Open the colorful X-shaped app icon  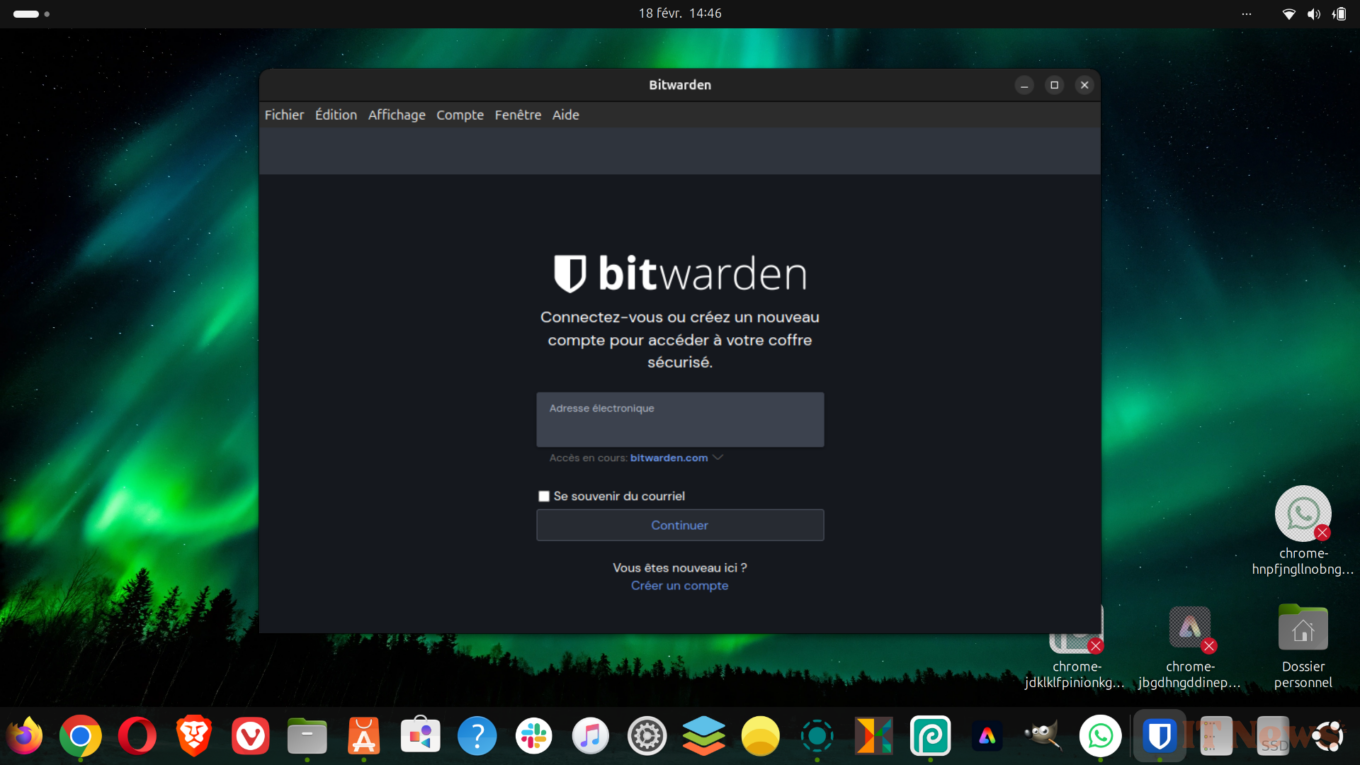point(874,737)
